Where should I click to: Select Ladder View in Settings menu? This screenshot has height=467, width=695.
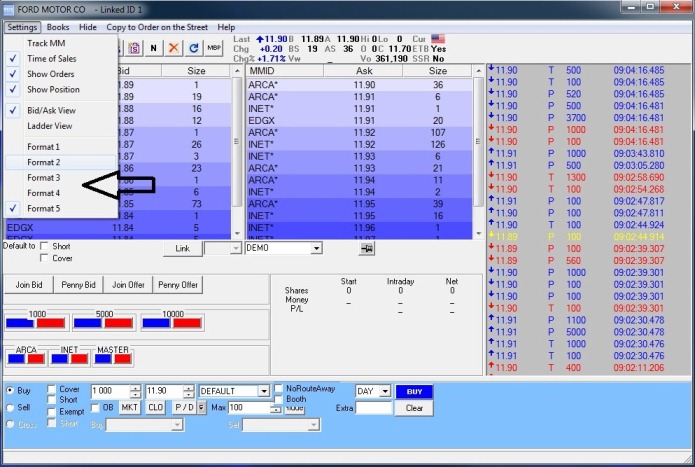(x=61, y=126)
